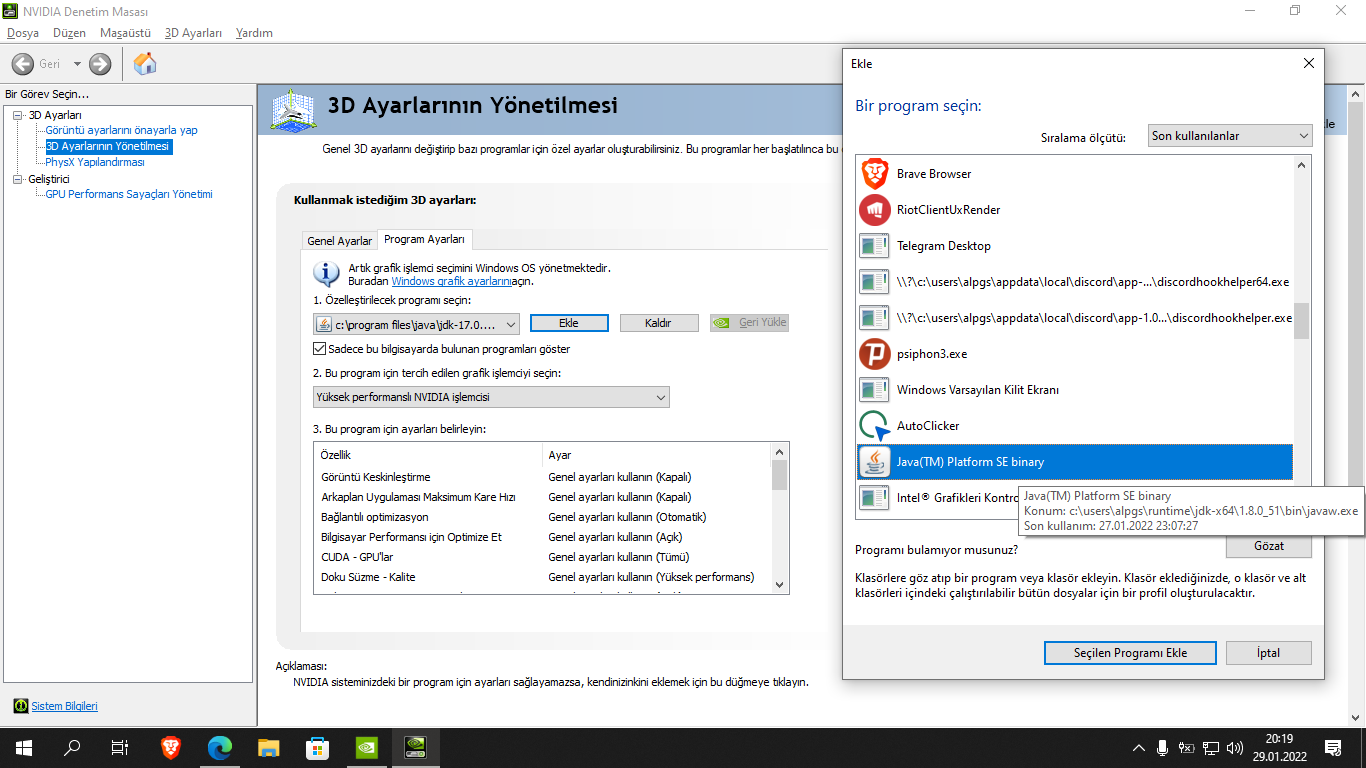Viewport: 1366px width, 768px height.
Task: Open the notification center icon
Action: 1333,748
